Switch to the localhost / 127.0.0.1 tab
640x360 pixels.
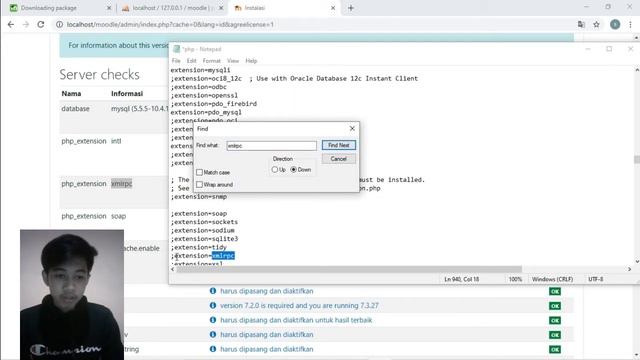(x=172, y=8)
